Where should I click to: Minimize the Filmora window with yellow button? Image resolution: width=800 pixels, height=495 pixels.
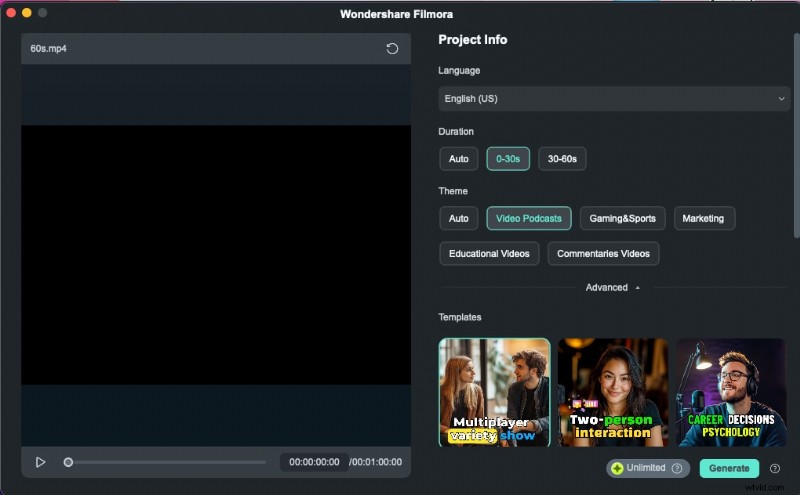tap(27, 13)
